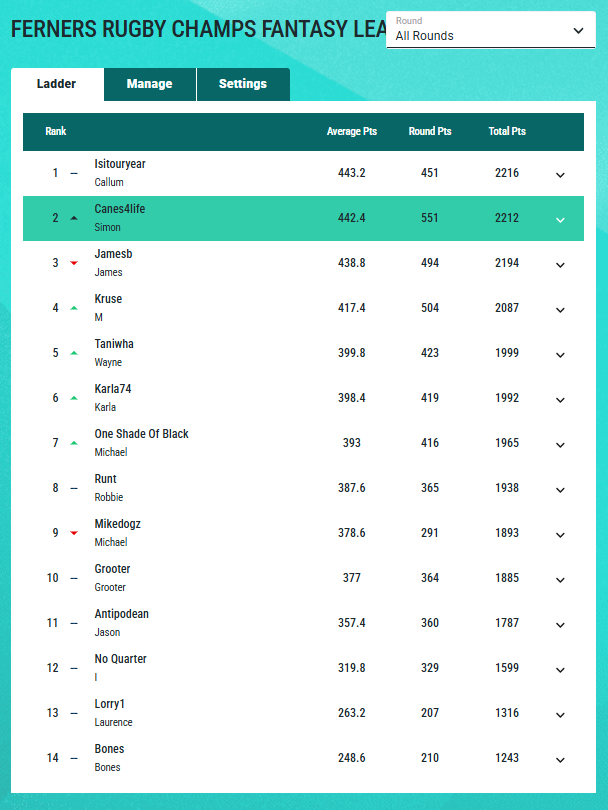The width and height of the screenshot is (608, 810).
Task: Expand the Runt team row
Action: coord(560,489)
